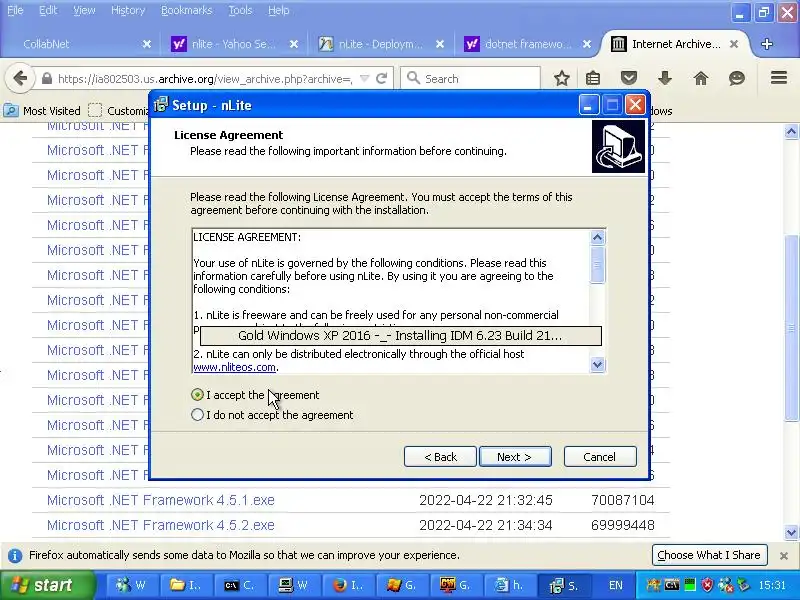Image resolution: width=800 pixels, height=600 pixels.
Task: Click file size 69999448 cell
Action: [x=622, y=525]
